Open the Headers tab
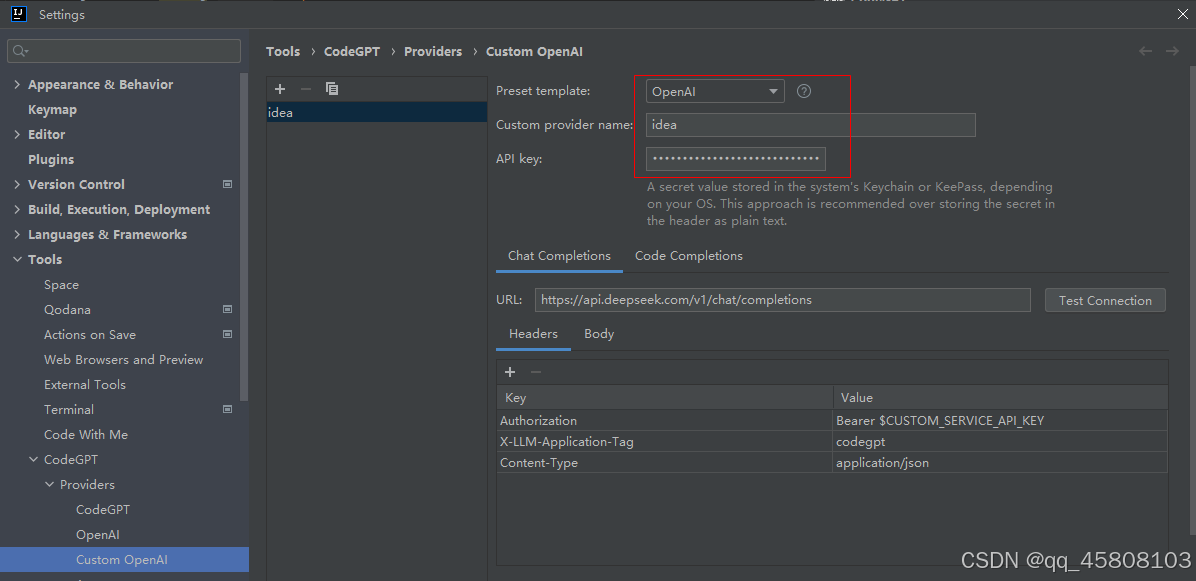The image size is (1196, 581). point(533,334)
